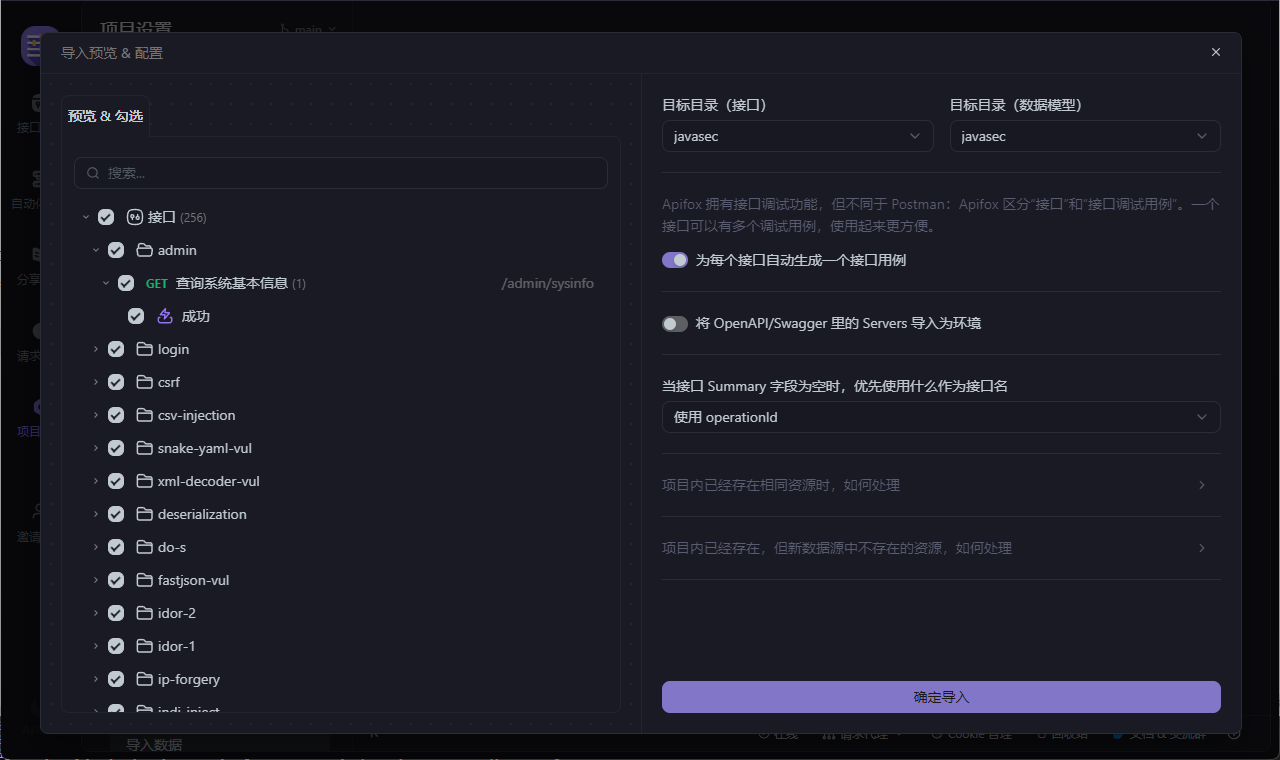Click the 成功 example case icon

click(x=165, y=316)
